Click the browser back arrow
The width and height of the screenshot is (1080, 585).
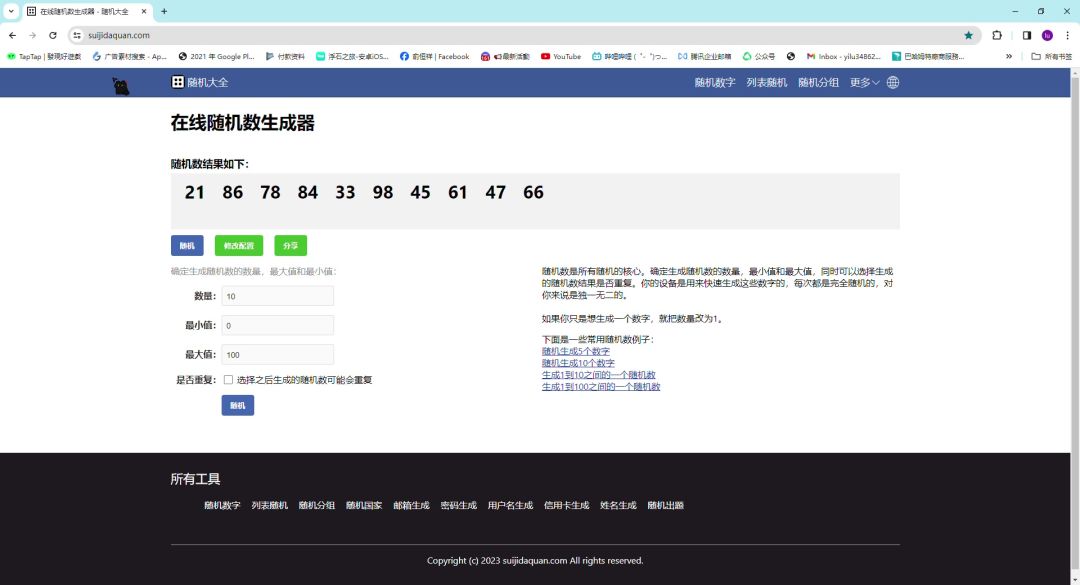(12, 35)
